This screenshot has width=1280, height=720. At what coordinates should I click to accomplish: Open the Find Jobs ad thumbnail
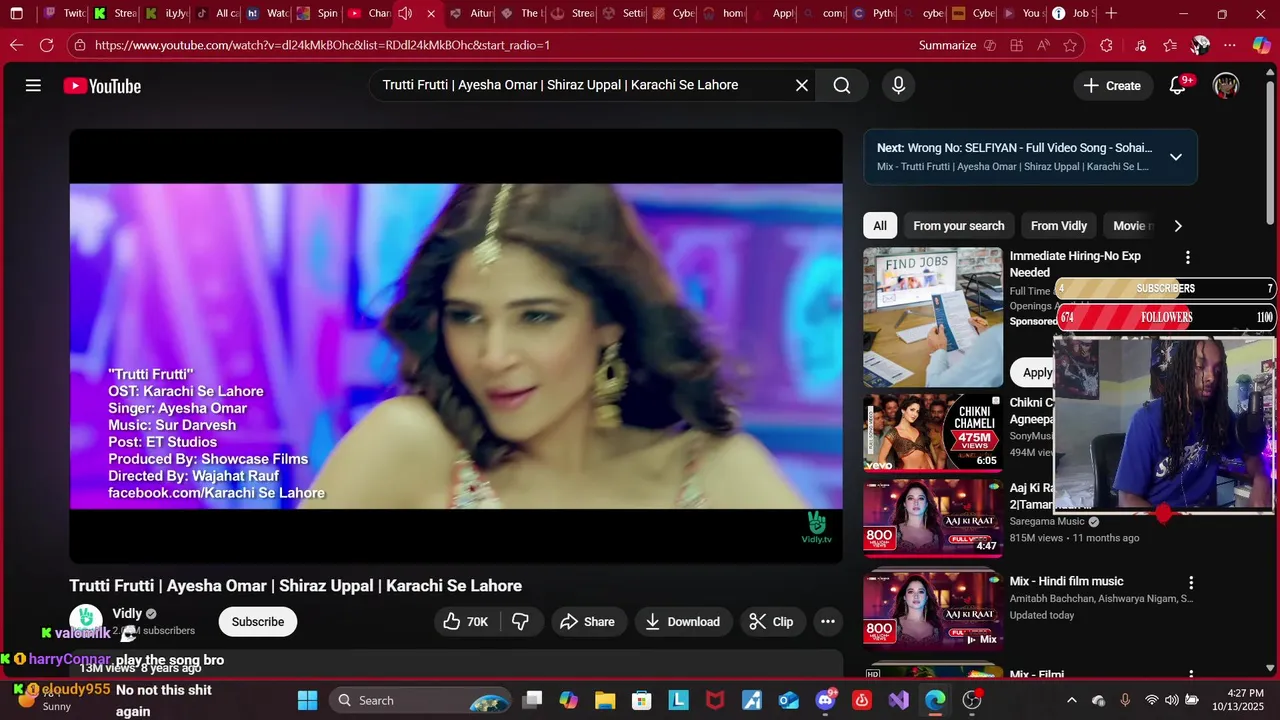(x=933, y=318)
